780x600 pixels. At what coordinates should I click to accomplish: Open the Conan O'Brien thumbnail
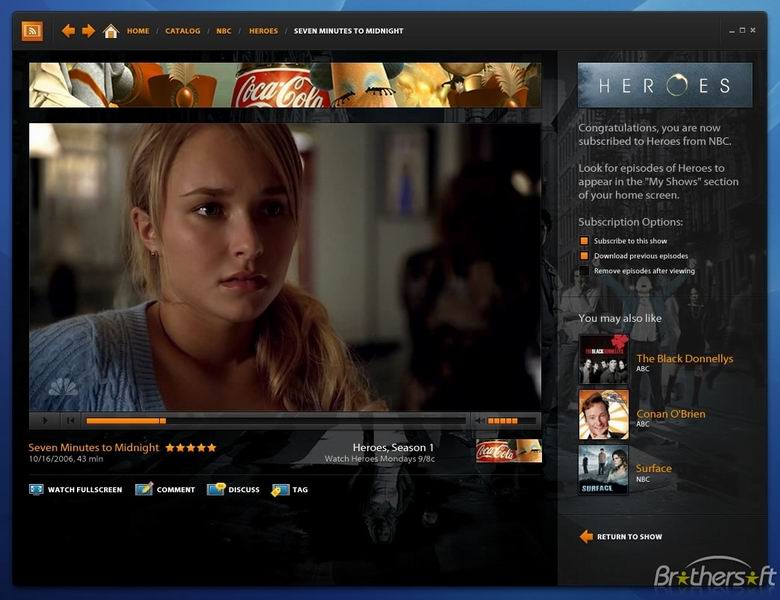pos(603,414)
